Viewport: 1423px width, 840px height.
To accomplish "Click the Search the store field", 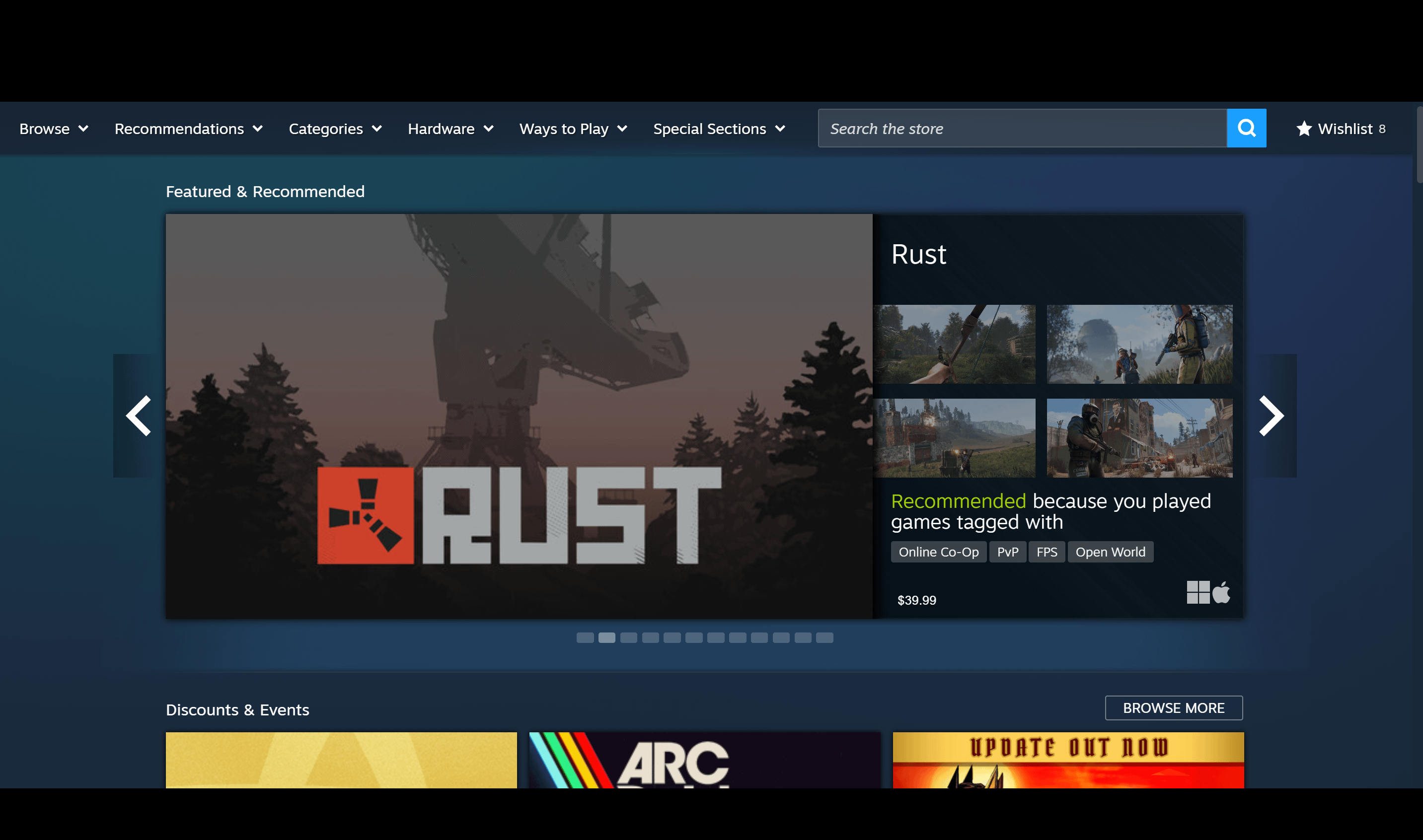I will pos(1022,129).
